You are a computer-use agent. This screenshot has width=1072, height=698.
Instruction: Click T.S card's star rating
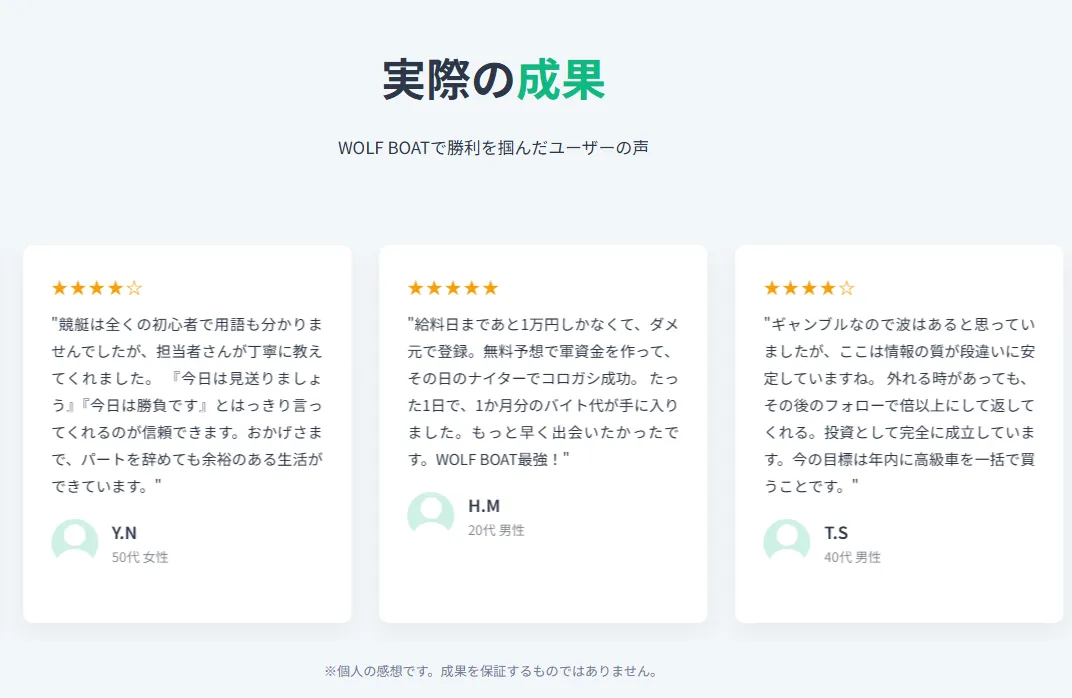[809, 288]
